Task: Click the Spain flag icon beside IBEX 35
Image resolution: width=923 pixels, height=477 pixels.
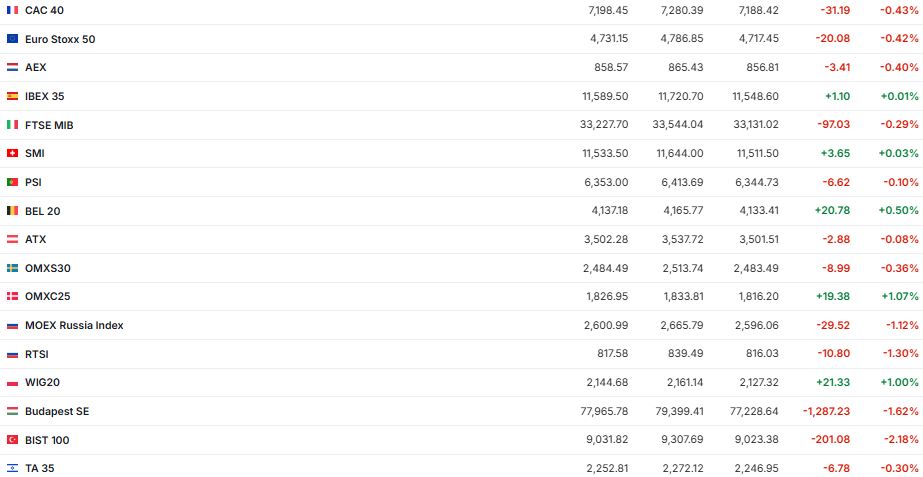Action: pyautogui.click(x=12, y=96)
